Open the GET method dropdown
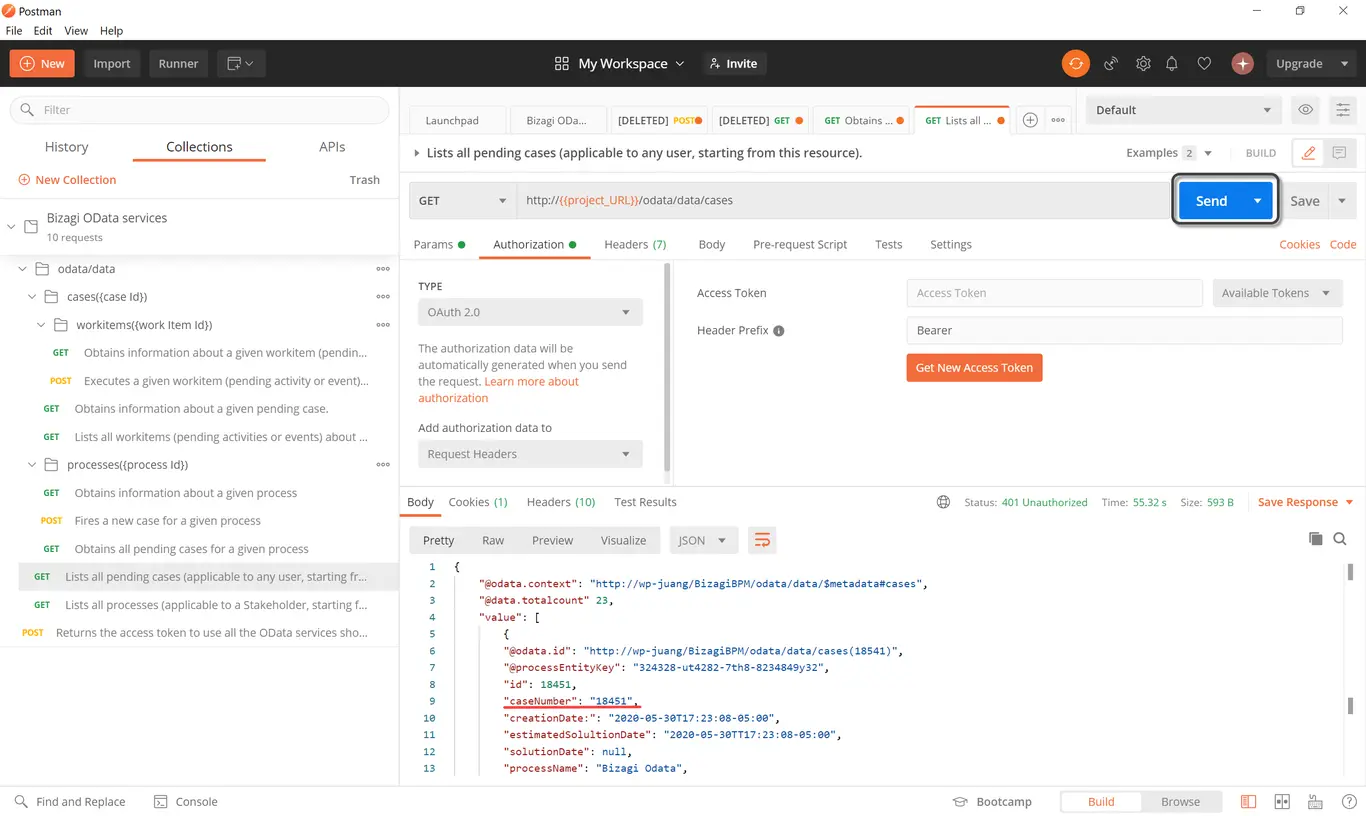1366x816 pixels. pos(462,200)
